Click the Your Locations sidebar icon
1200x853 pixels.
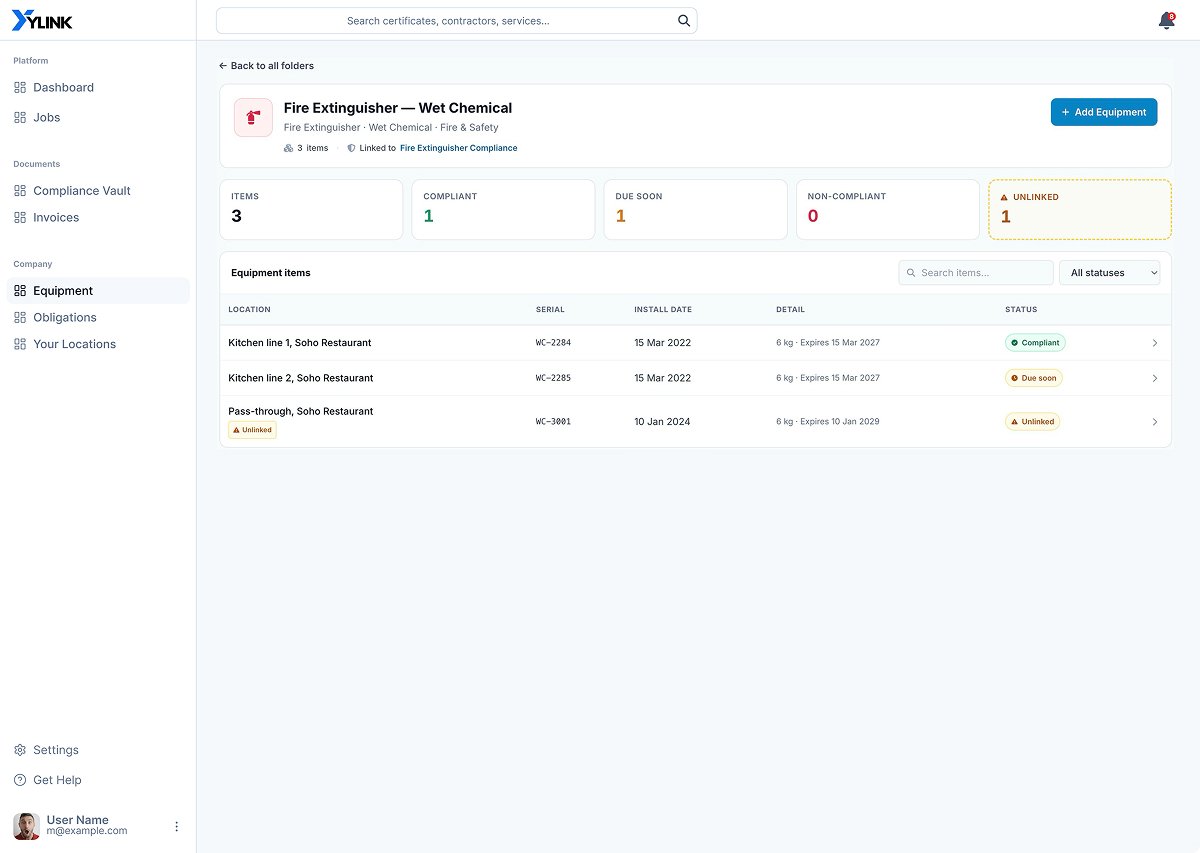(20, 344)
